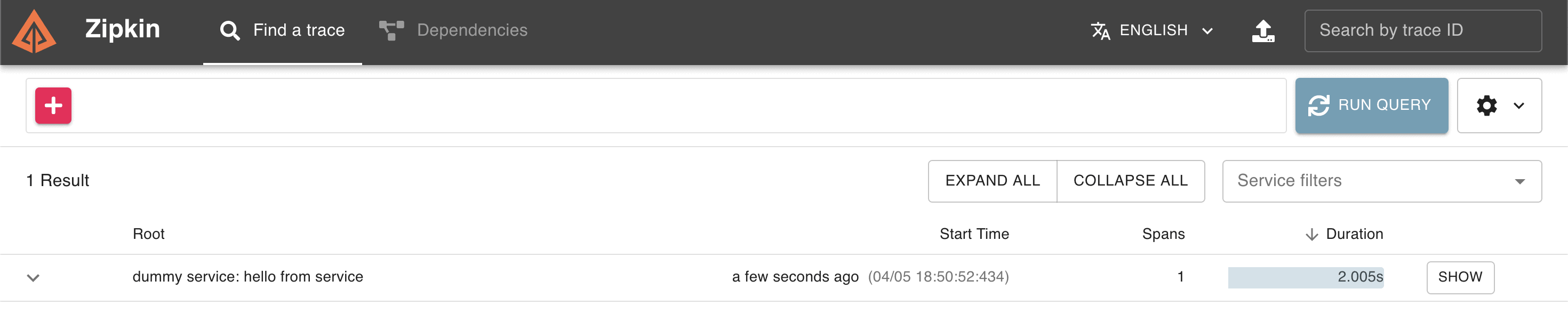The height and width of the screenshot is (321, 1568).
Task: Click the language translate icon
Action: (x=1100, y=30)
